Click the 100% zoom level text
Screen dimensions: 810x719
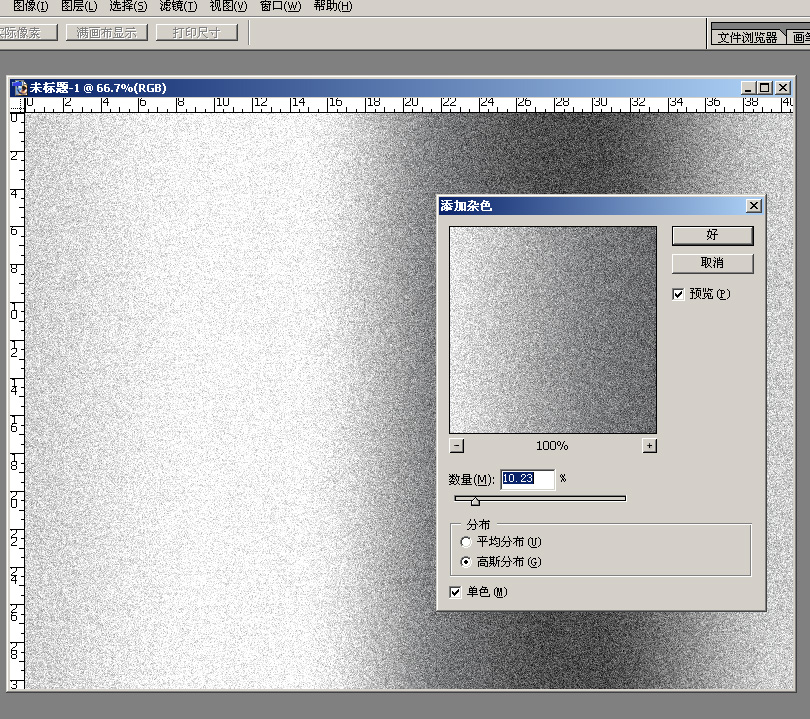pos(552,446)
